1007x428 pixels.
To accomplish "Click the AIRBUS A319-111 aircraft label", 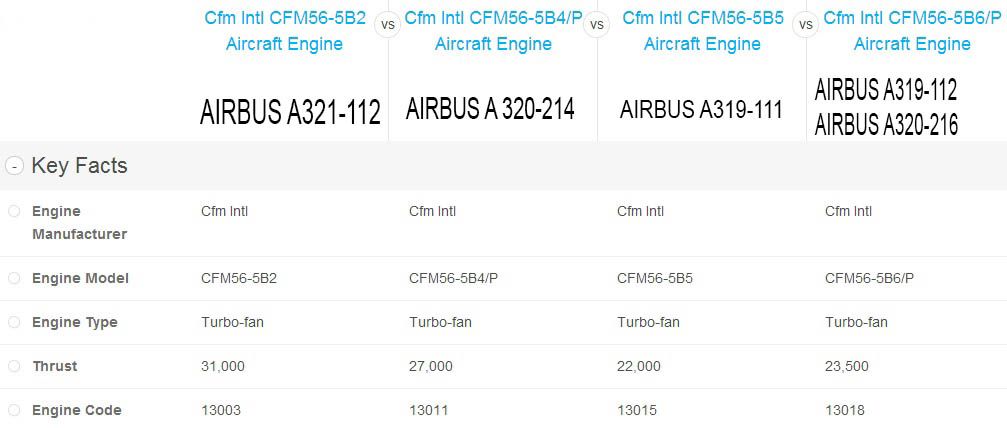I will pyautogui.click(x=701, y=110).
